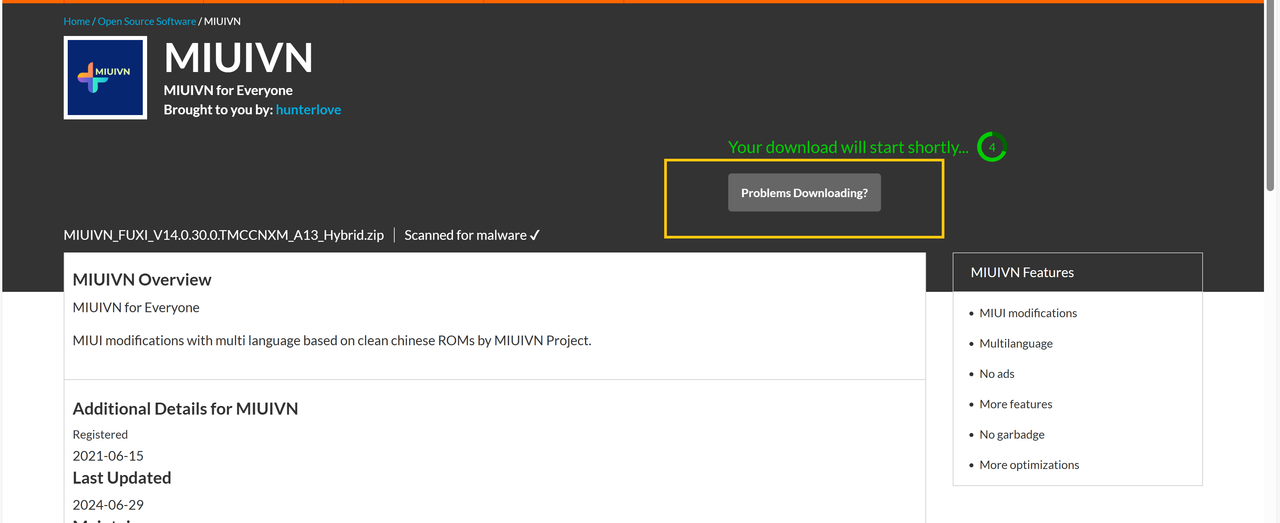Select No ads feature item
Viewport: 1280px width, 523px height.
997,374
